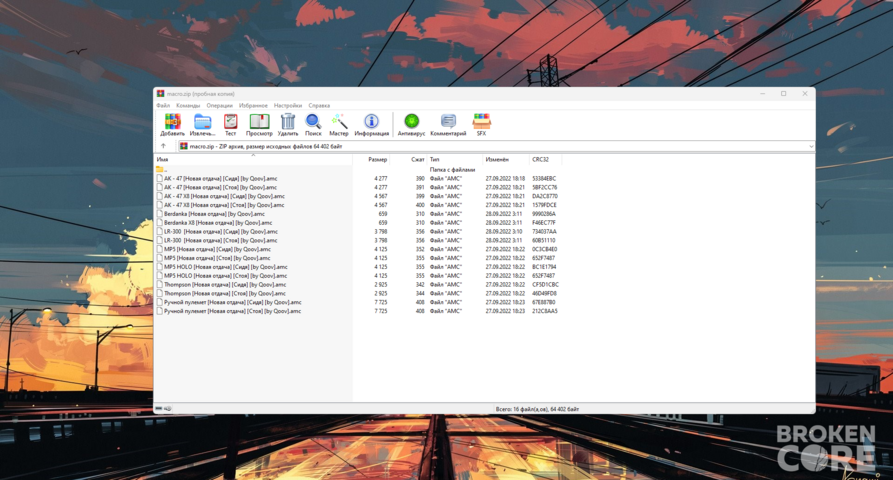893x480 pixels.
Task: Launch the Мастер wizard wand icon
Action: pyautogui.click(x=338, y=121)
